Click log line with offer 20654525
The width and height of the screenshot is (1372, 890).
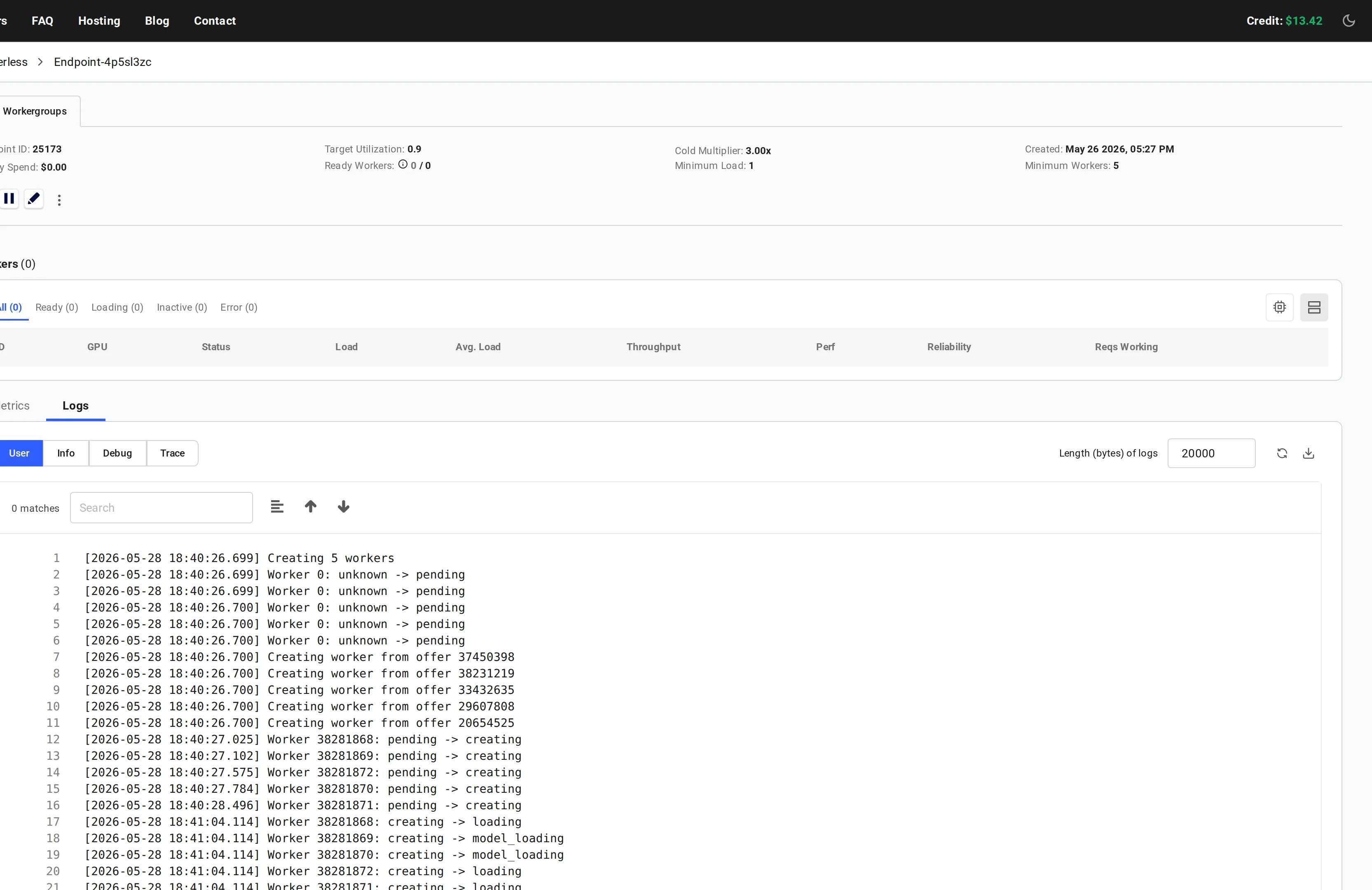click(x=299, y=723)
